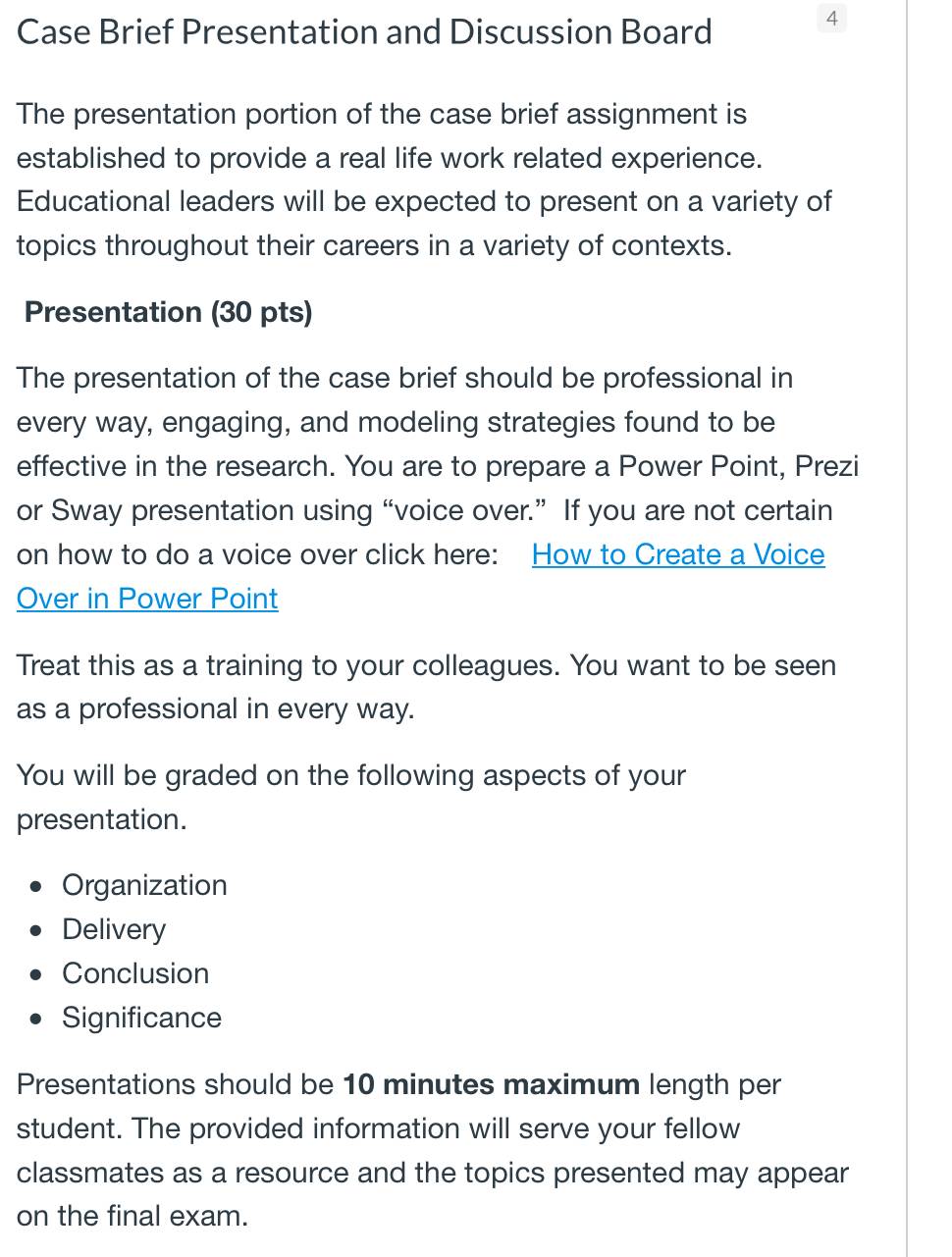The width and height of the screenshot is (952, 1257).
Task: Select the 'You will be graded' sentence
Action: point(350,797)
